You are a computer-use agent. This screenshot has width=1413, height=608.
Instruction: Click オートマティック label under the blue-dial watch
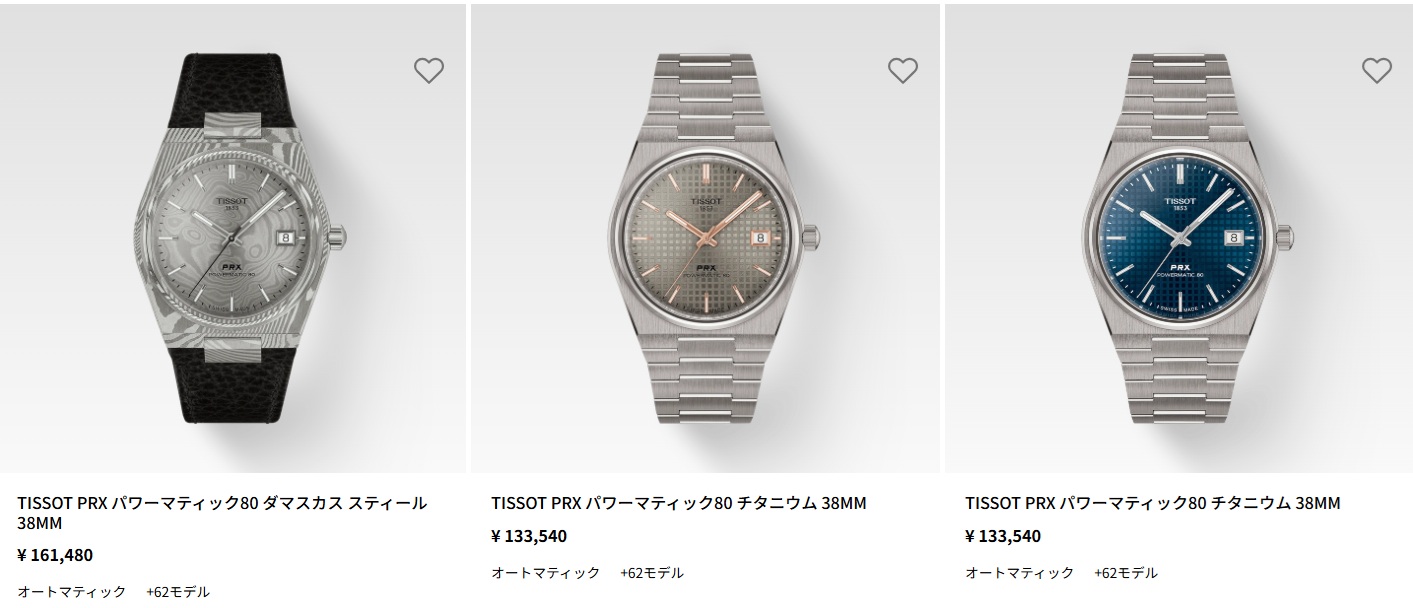pyautogui.click(x=1020, y=573)
